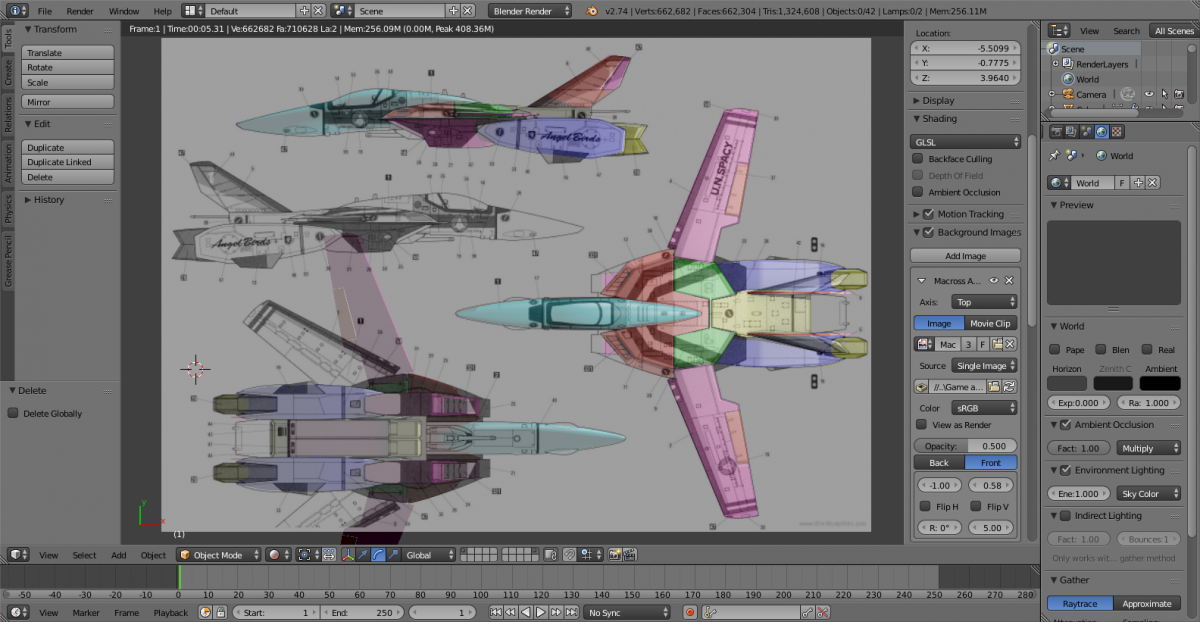
Task: Click OpenGL render animation clapper icon
Action: point(629,554)
